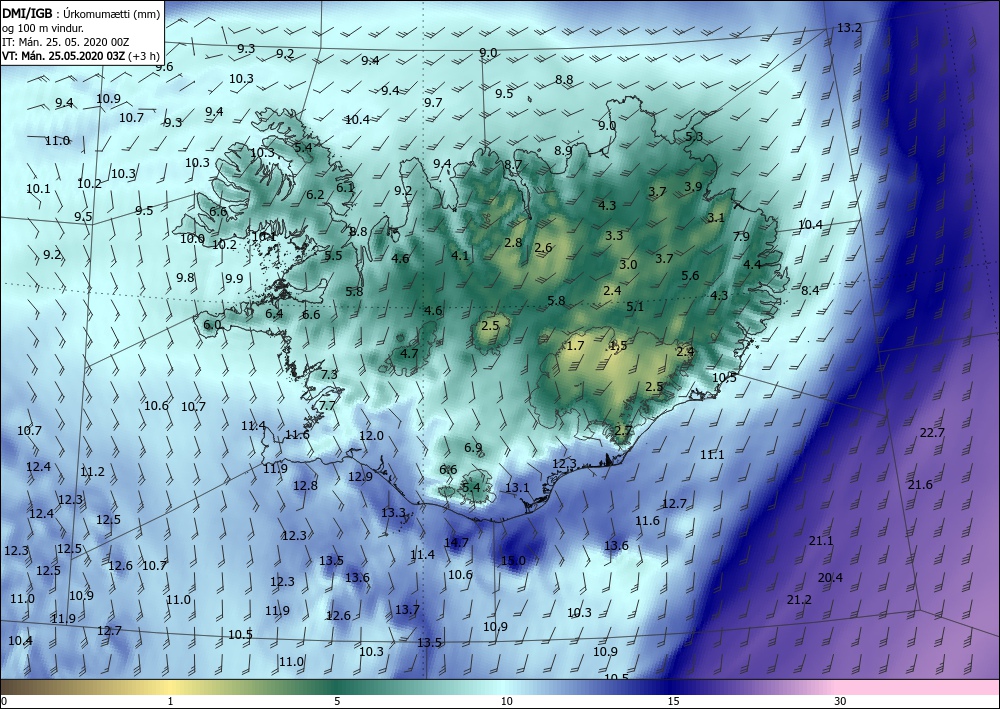Click the 1.5 value on the glacier
1000x709 pixels.
pos(618,346)
